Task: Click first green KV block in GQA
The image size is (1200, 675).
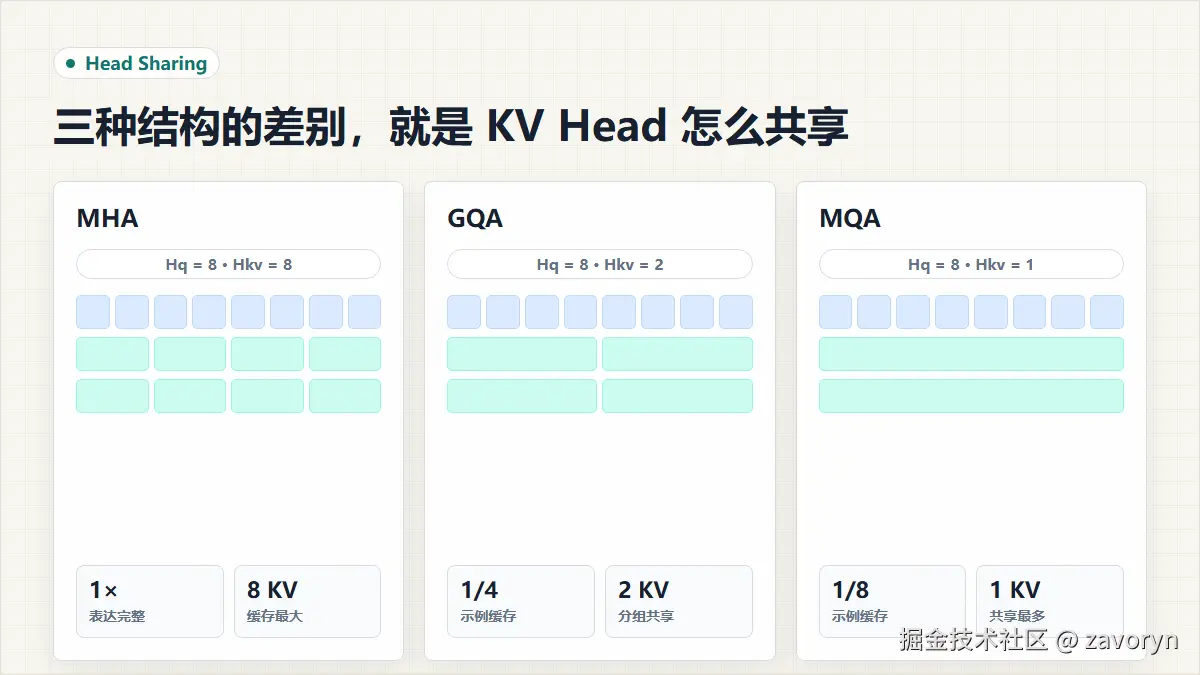Action: coord(522,354)
